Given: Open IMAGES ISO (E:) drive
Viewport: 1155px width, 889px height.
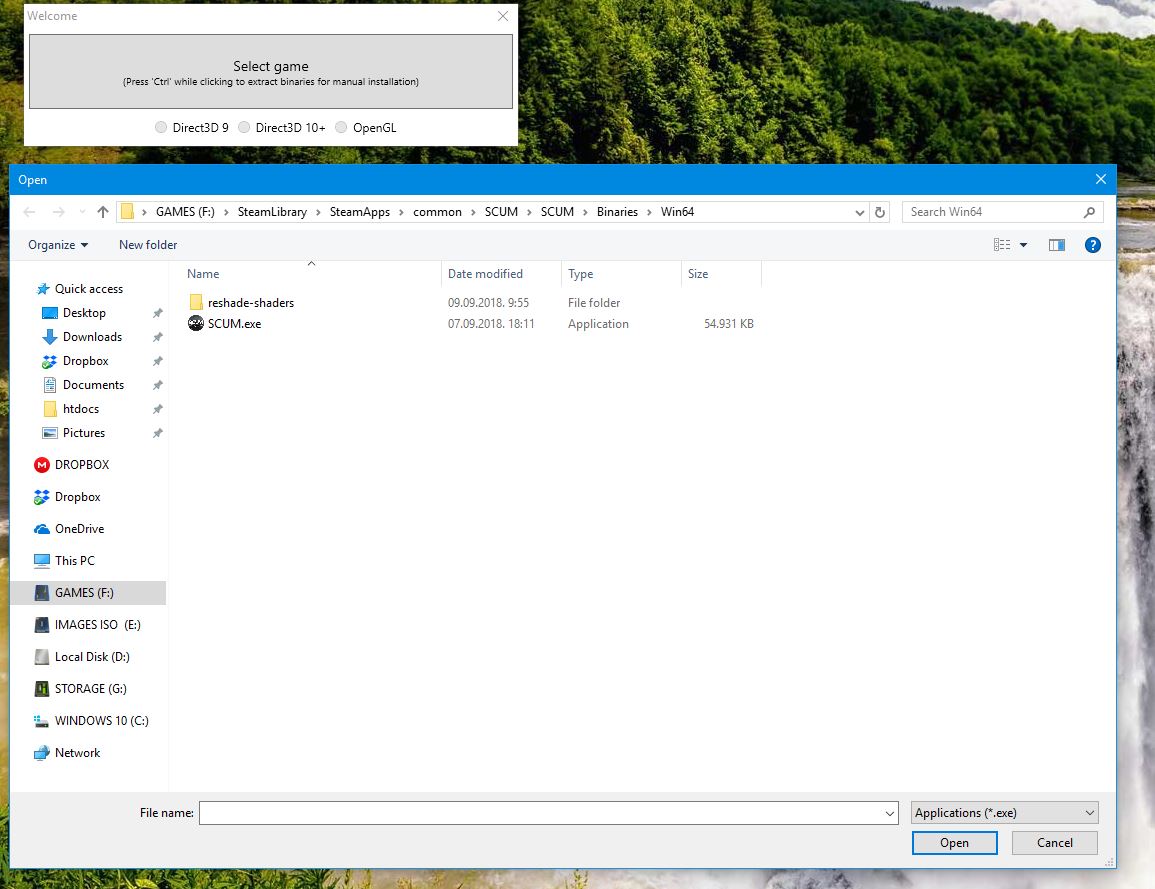Looking at the screenshot, I should click(97, 625).
